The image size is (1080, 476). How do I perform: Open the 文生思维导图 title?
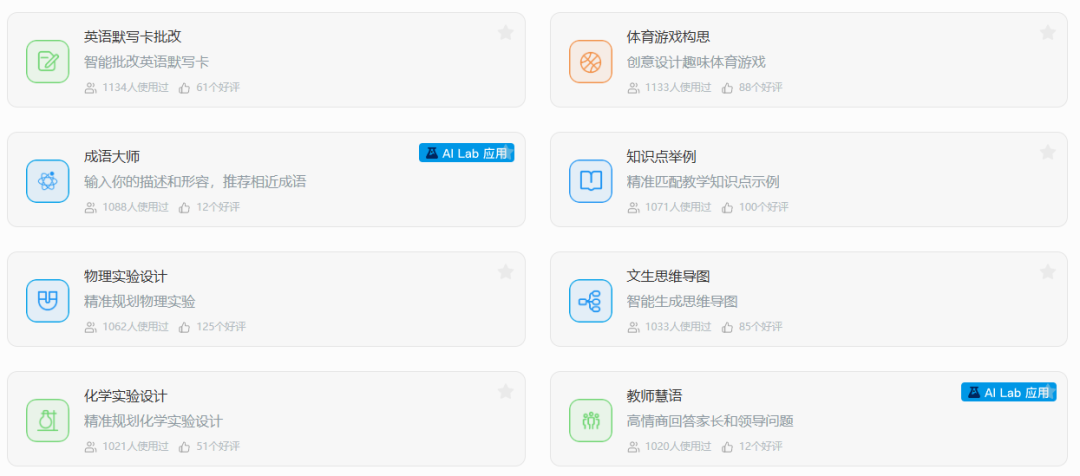pyautogui.click(x=668, y=276)
